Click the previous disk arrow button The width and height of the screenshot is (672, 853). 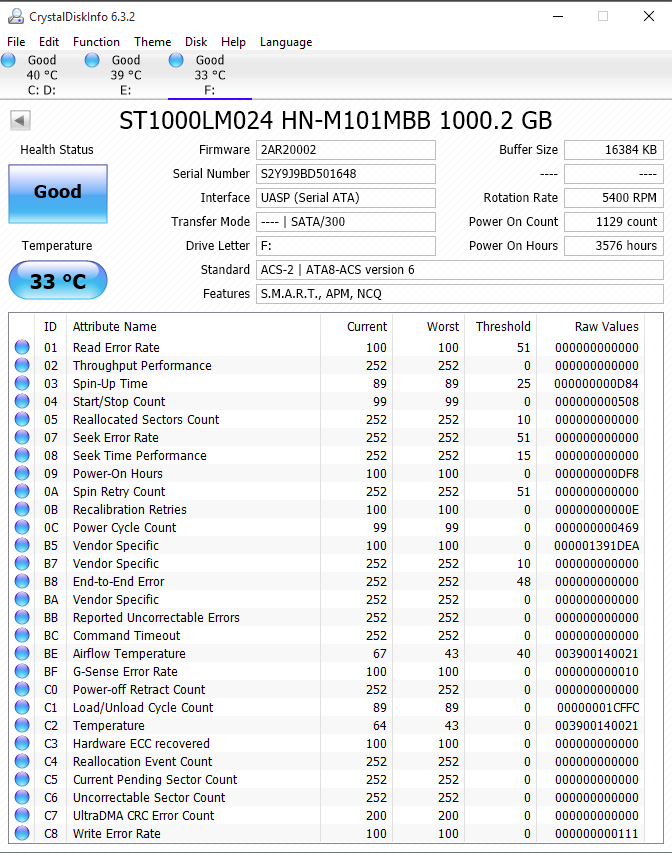point(20,120)
